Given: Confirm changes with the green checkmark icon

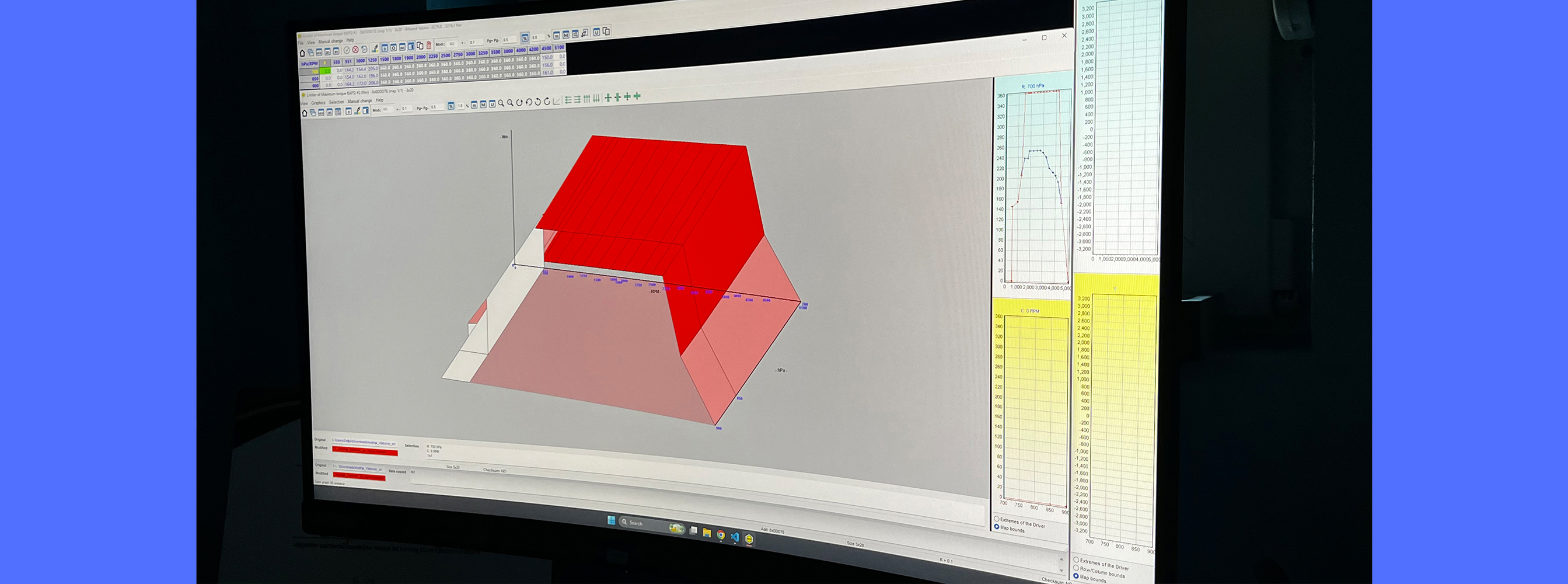Looking at the screenshot, I should pyautogui.click(x=347, y=51).
